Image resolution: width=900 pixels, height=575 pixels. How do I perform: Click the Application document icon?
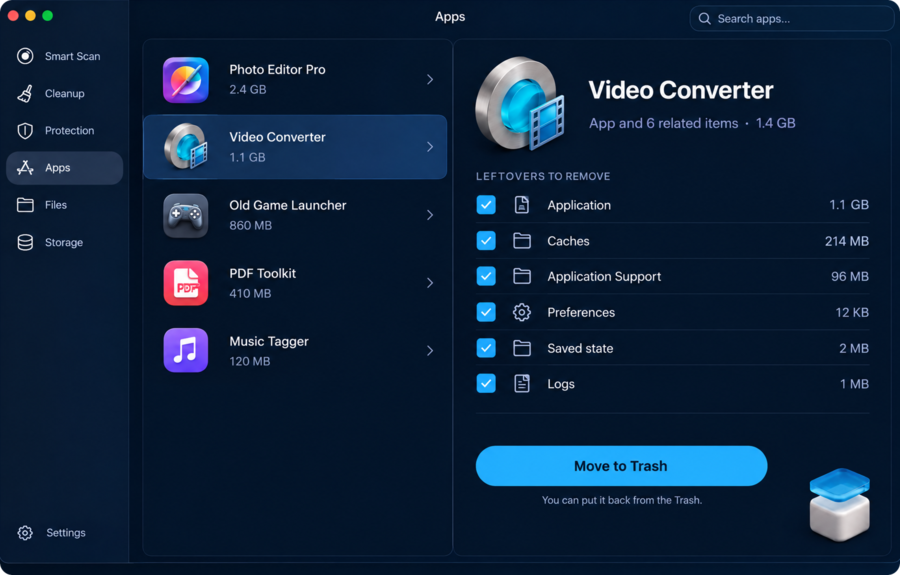point(521,205)
